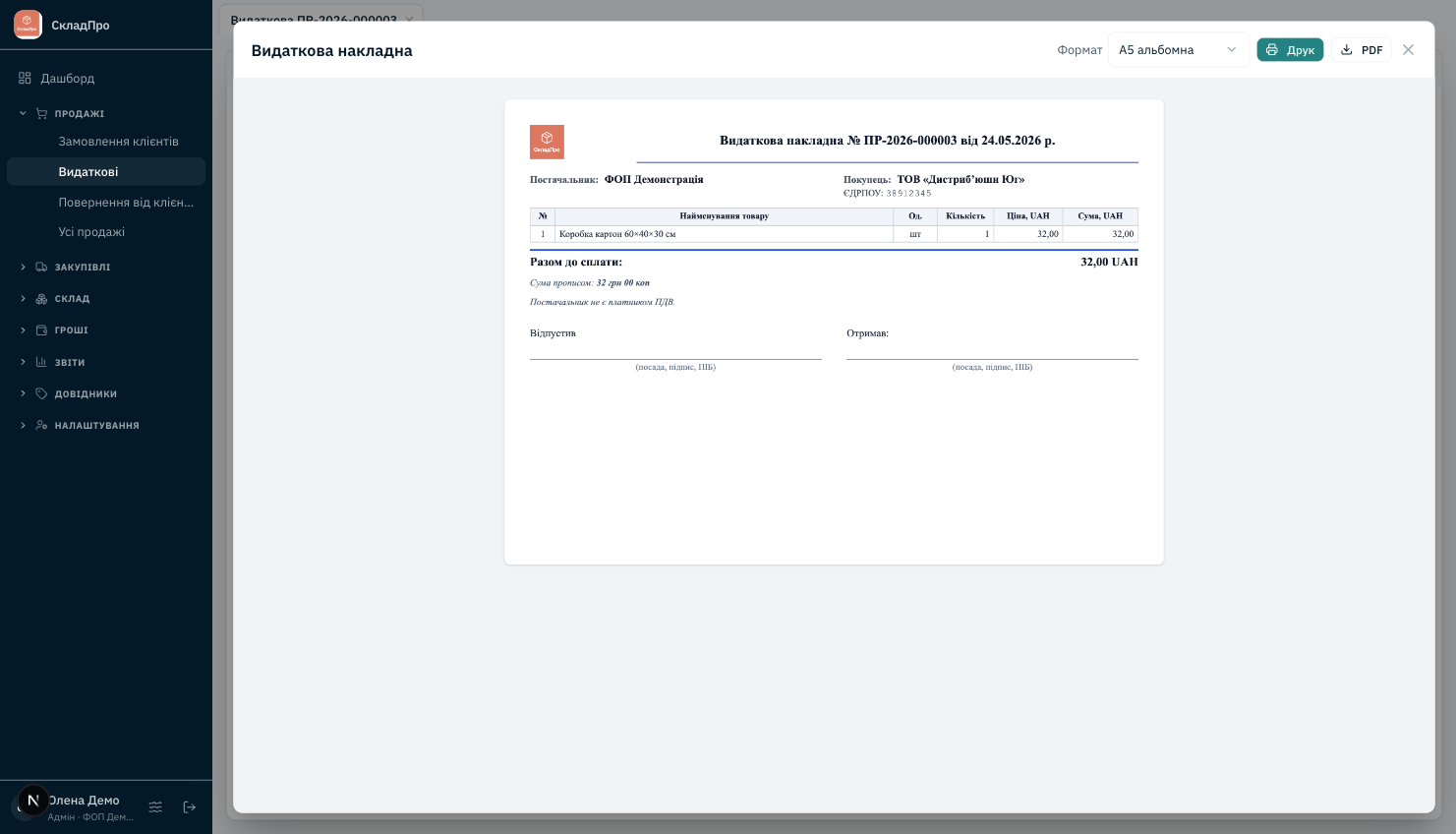Click the Отримав signature label

pos(867,333)
